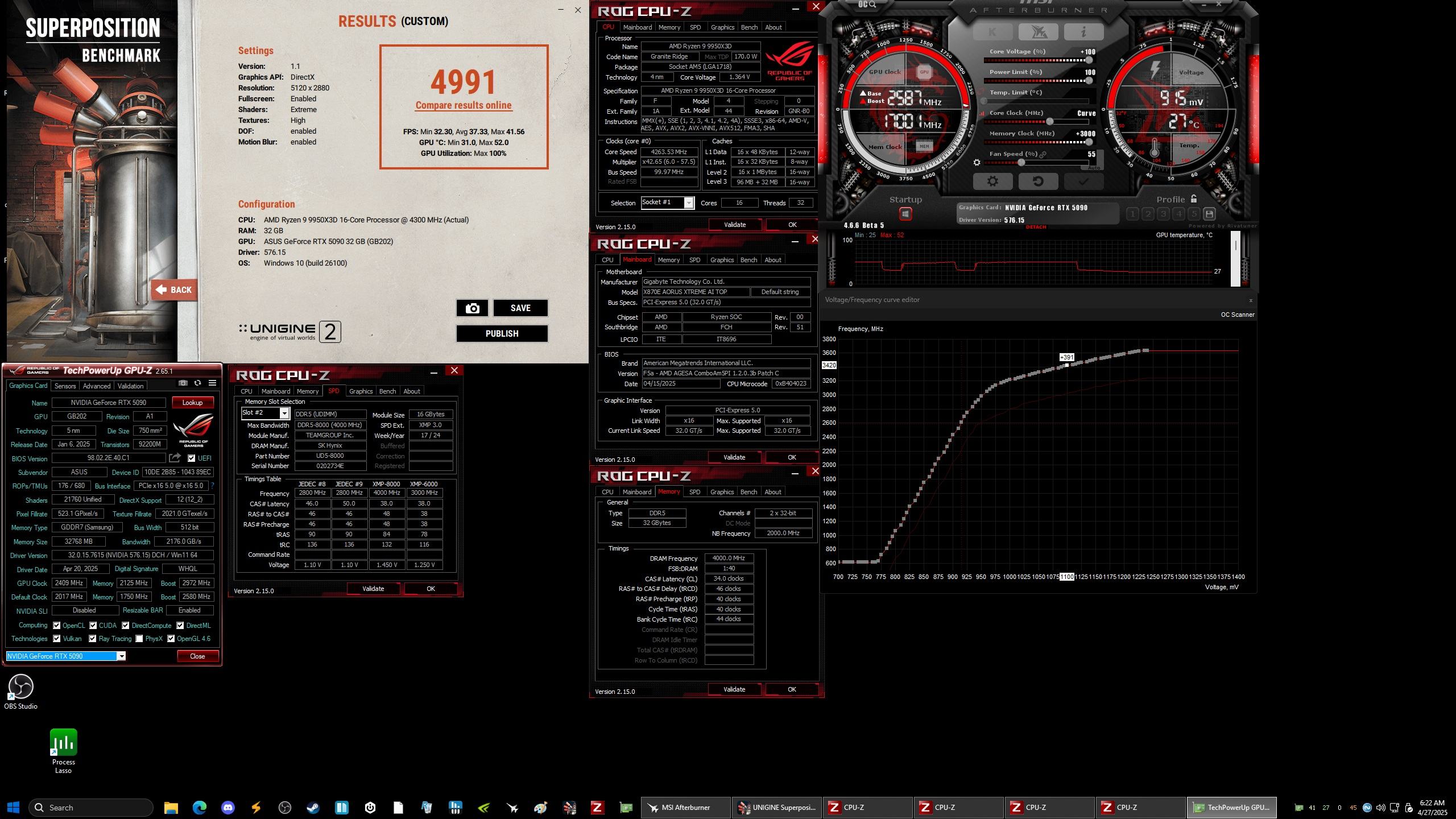This screenshot has height=819, width=1456.
Task: Click the Afterburner info 'i' button
Action: 1083,32
